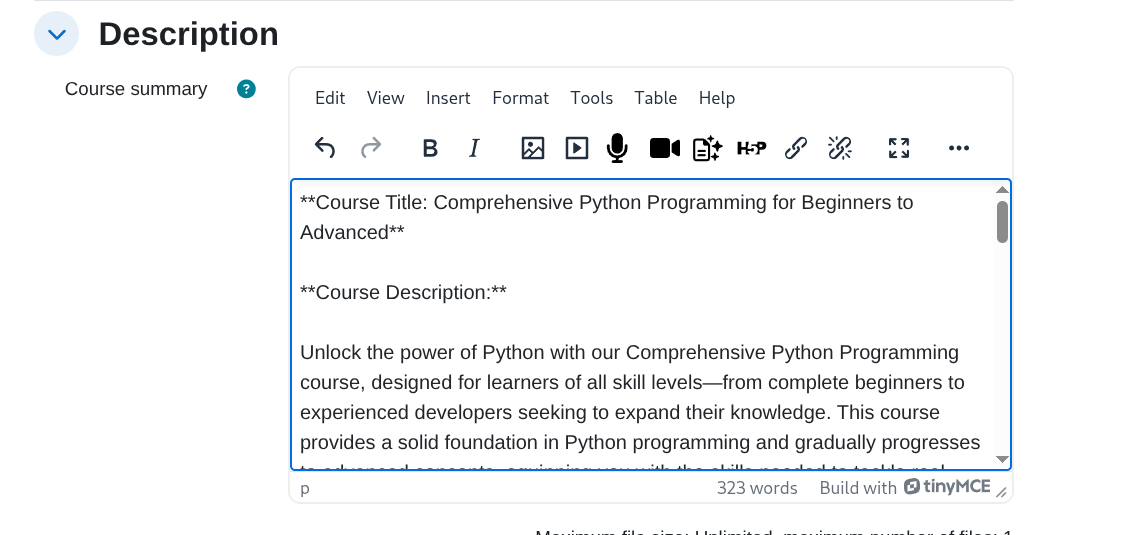Configure H5P content button
Image resolution: width=1148 pixels, height=535 pixels.
coord(751,148)
